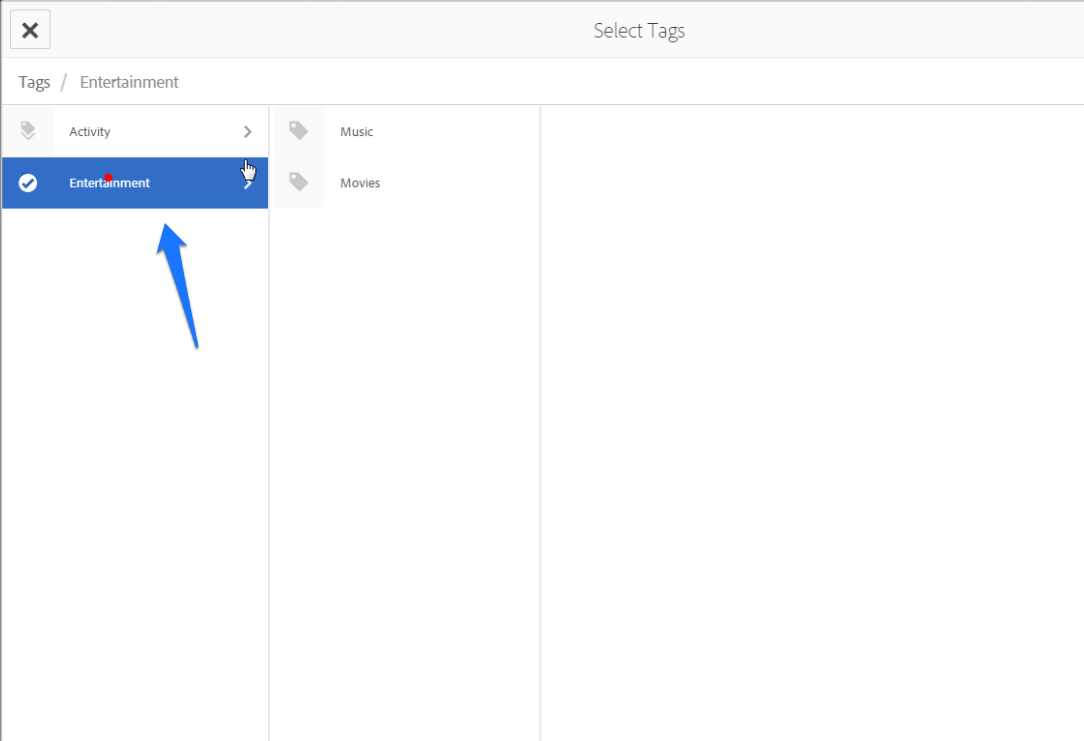Image resolution: width=1084 pixels, height=741 pixels.
Task: Expand the Activity category via its chevron
Action: point(247,131)
